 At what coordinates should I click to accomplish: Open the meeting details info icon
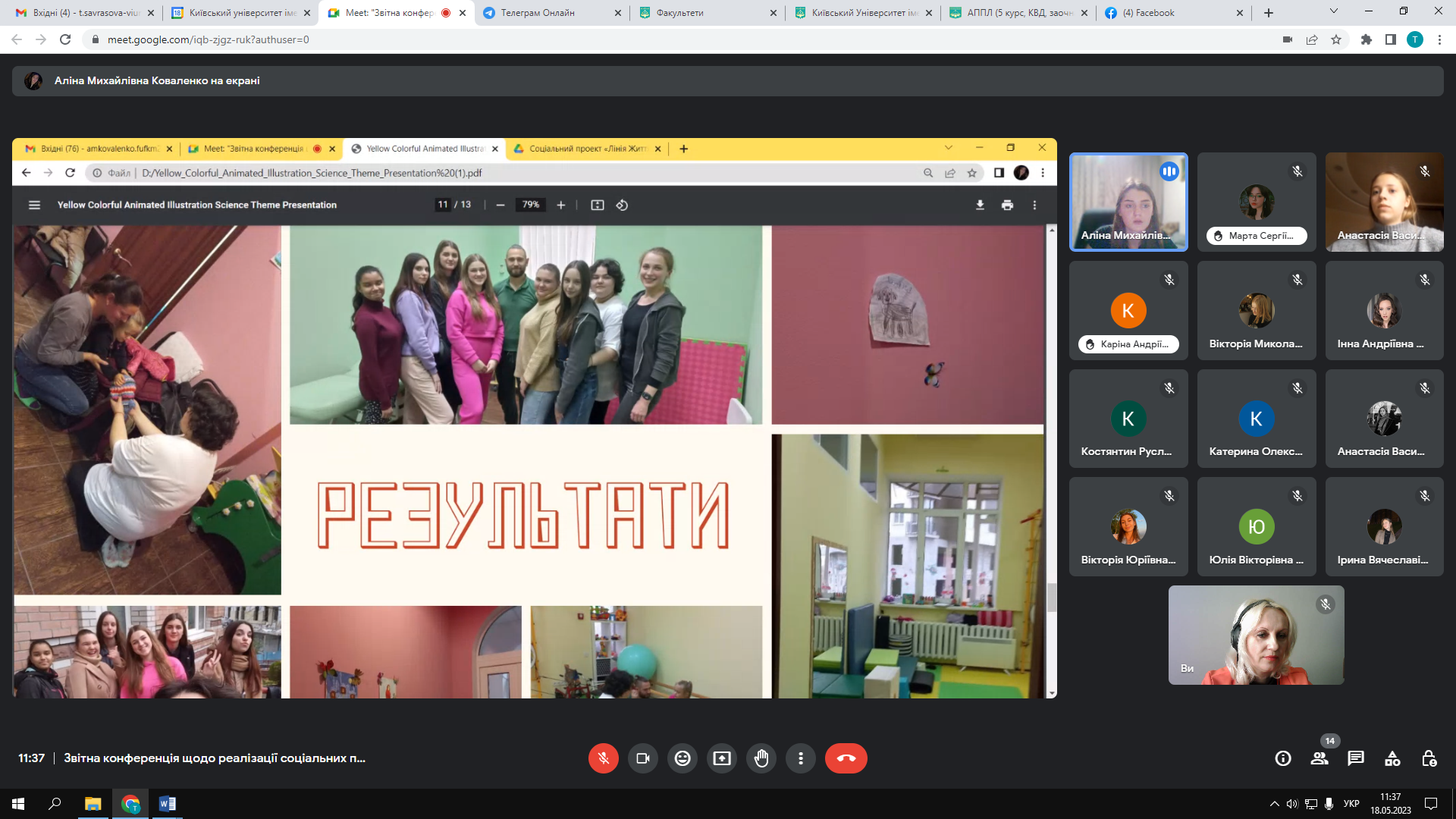click(1283, 758)
